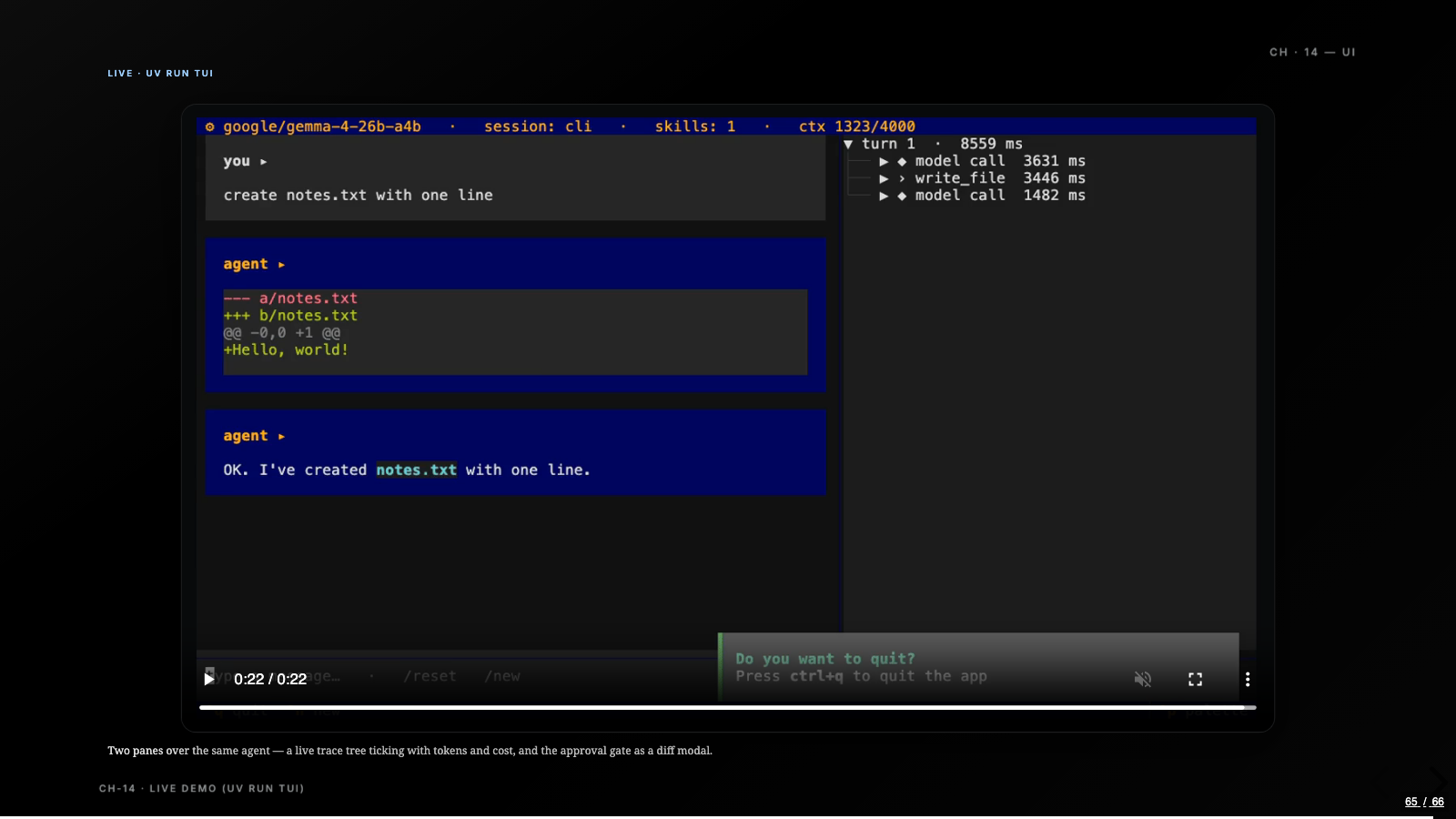
Task: Play the demo video
Action: [209, 679]
